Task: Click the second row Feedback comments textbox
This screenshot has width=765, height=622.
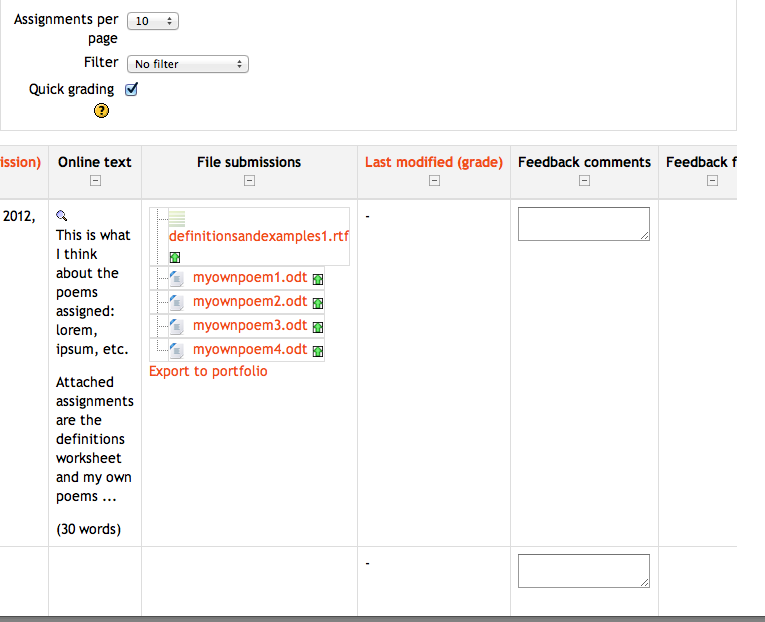Action: pyautogui.click(x=584, y=571)
